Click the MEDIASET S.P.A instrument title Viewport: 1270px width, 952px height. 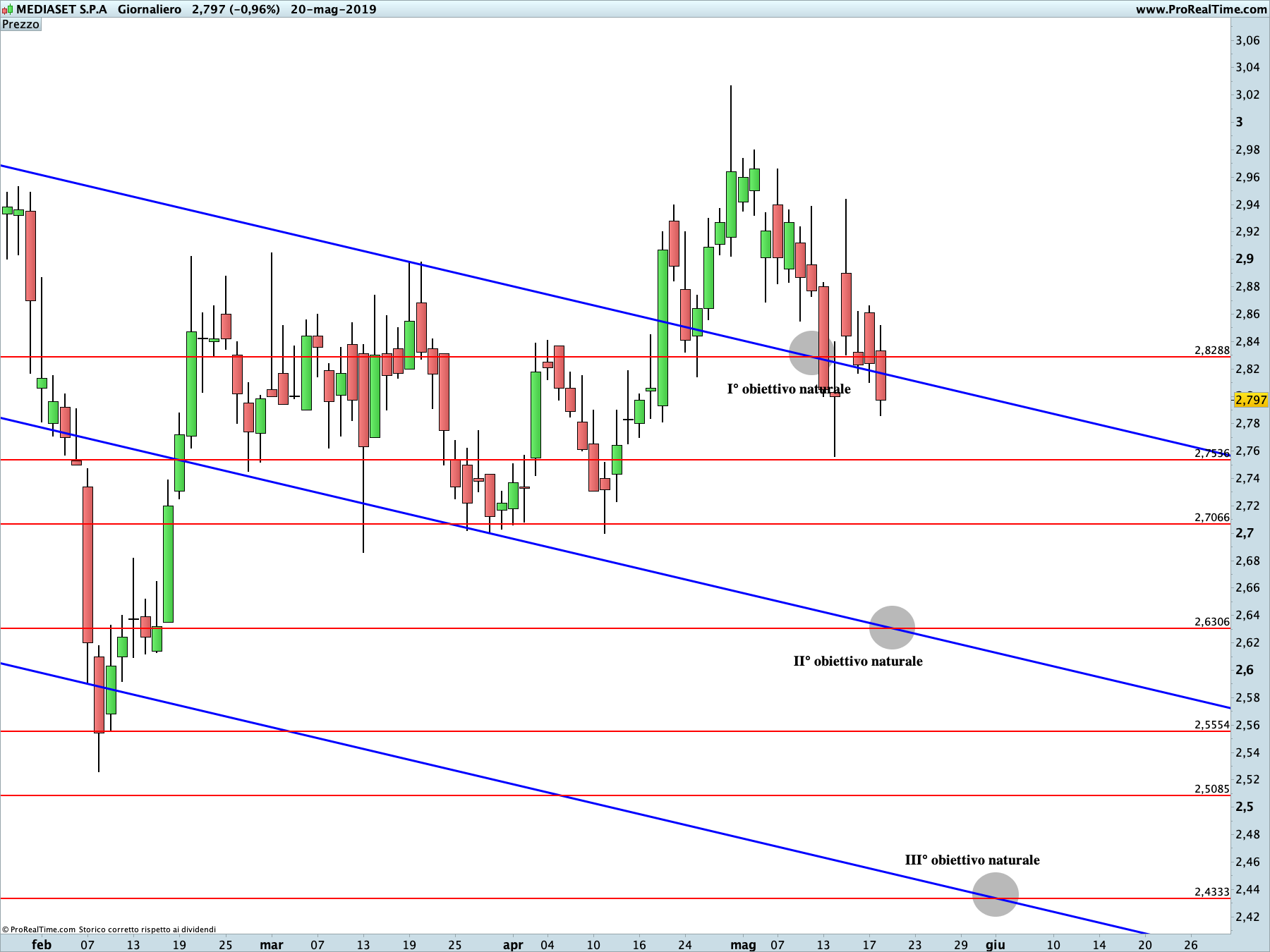[61, 9]
